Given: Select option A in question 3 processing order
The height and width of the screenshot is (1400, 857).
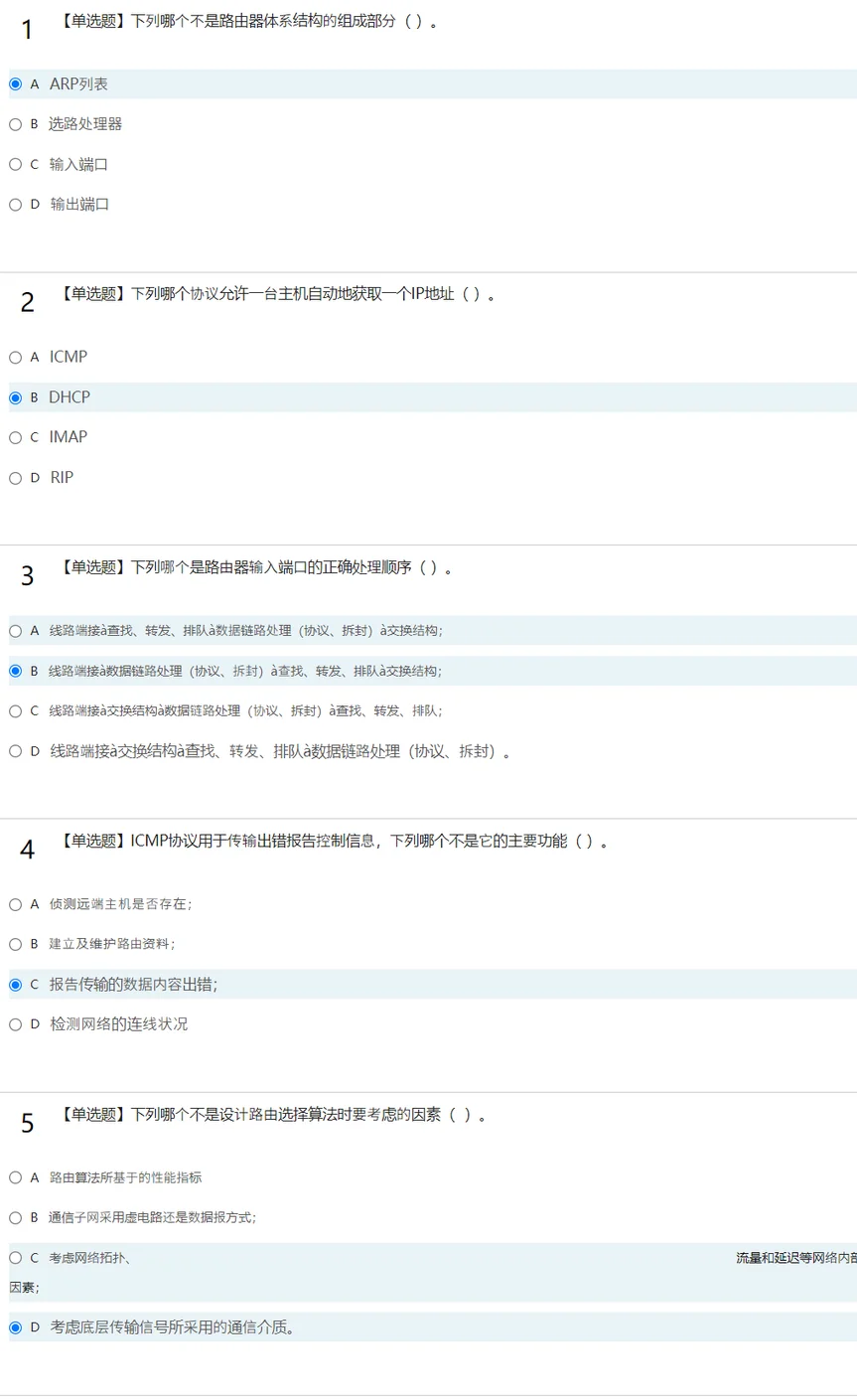Looking at the screenshot, I should [x=15, y=631].
